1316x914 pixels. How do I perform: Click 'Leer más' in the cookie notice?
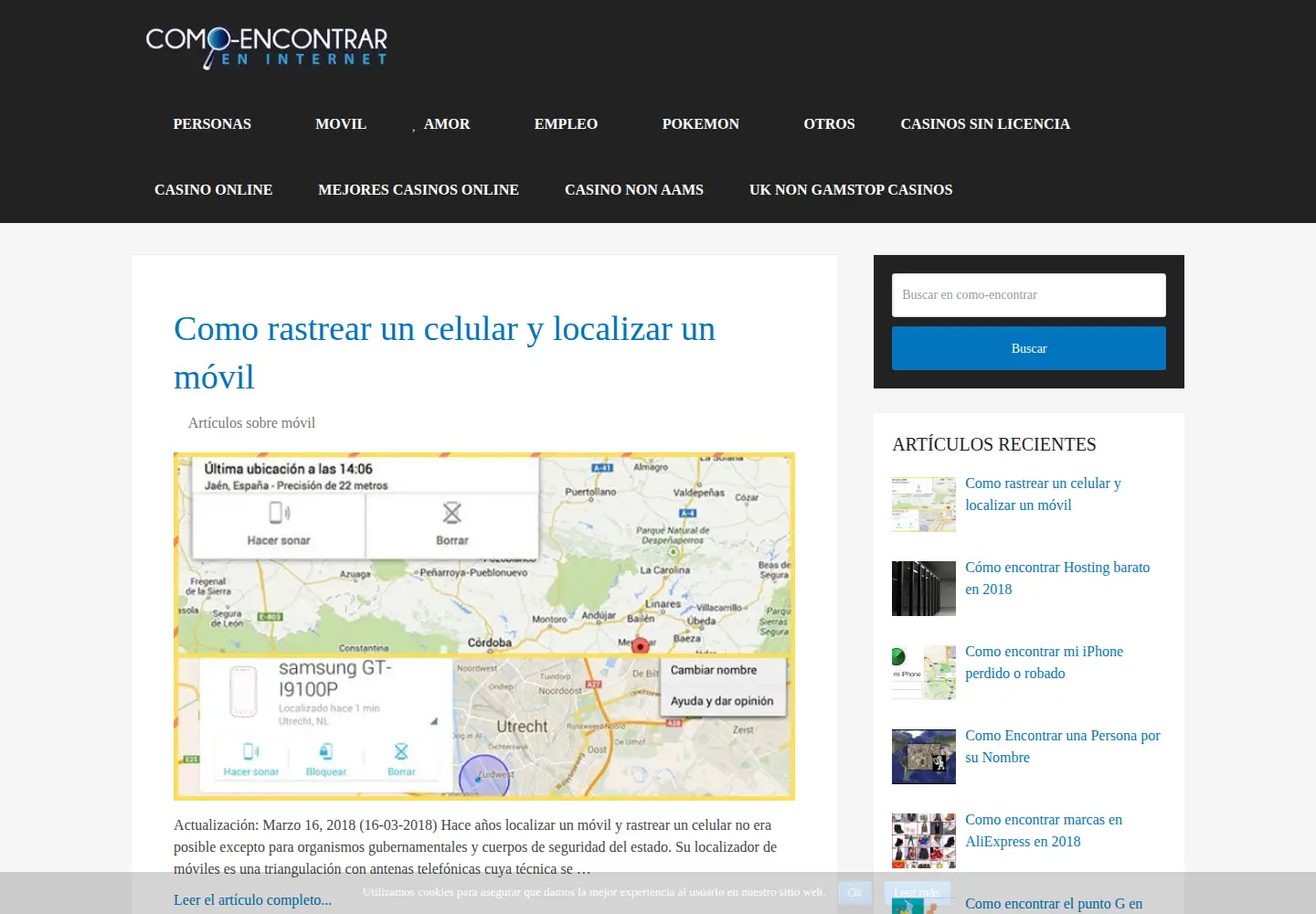point(917,893)
